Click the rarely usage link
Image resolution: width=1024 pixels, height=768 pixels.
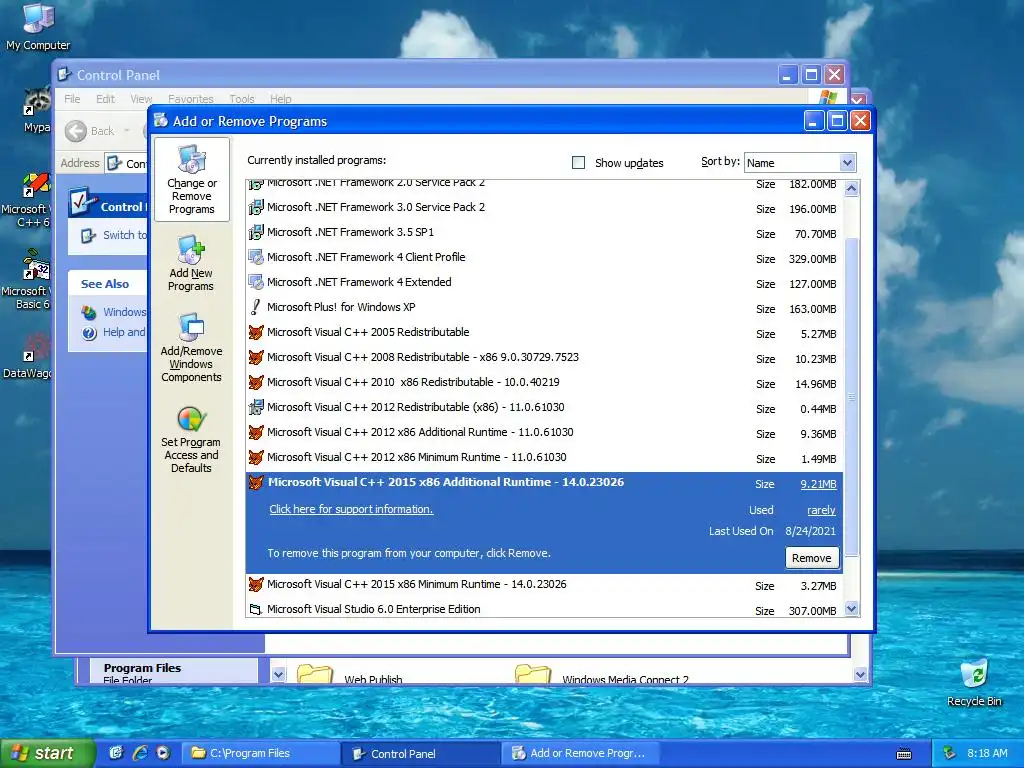point(822,511)
